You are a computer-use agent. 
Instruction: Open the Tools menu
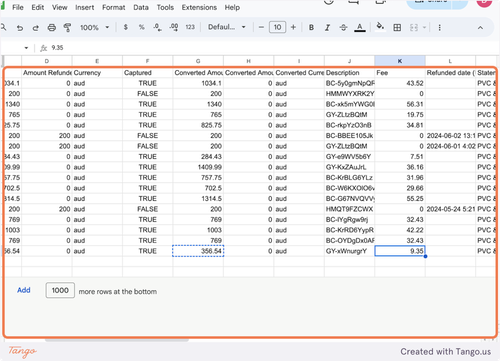[165, 7]
